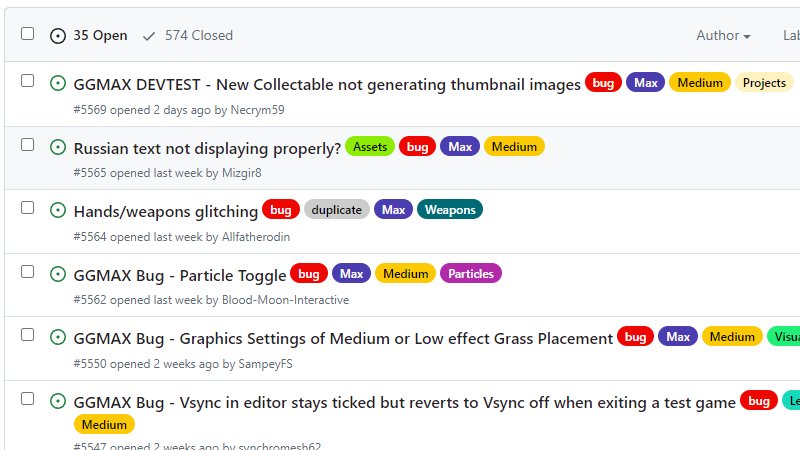Open the Author filter dropdown
Screen dimensions: 800x450
pyautogui.click(x=723, y=36)
